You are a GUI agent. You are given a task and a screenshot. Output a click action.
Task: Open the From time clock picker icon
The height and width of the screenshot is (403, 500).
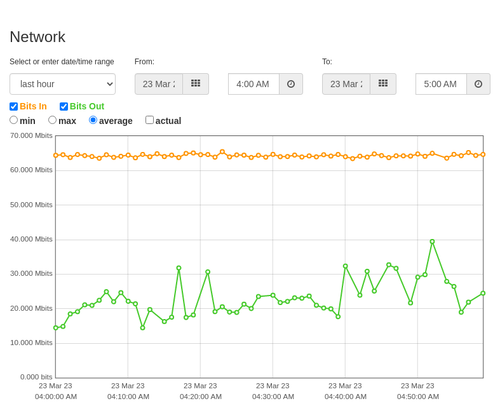[291, 84]
